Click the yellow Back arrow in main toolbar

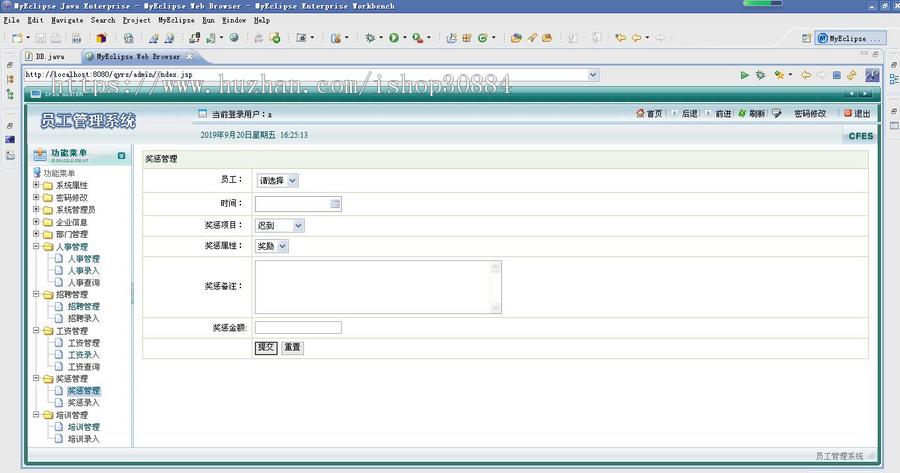[637, 38]
